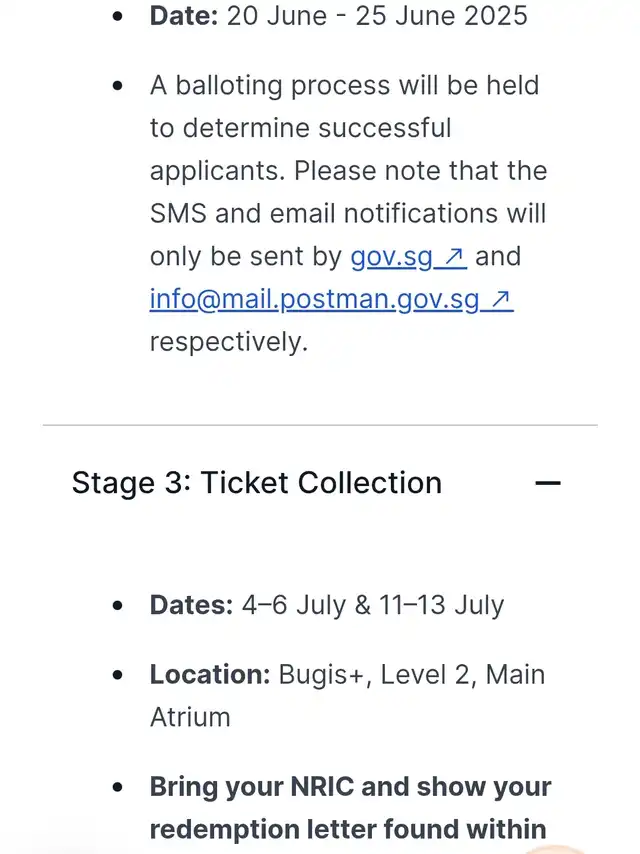Image resolution: width=640 pixels, height=854 pixels.
Task: Click the "SMS and email notifications" text
Action: (348, 213)
